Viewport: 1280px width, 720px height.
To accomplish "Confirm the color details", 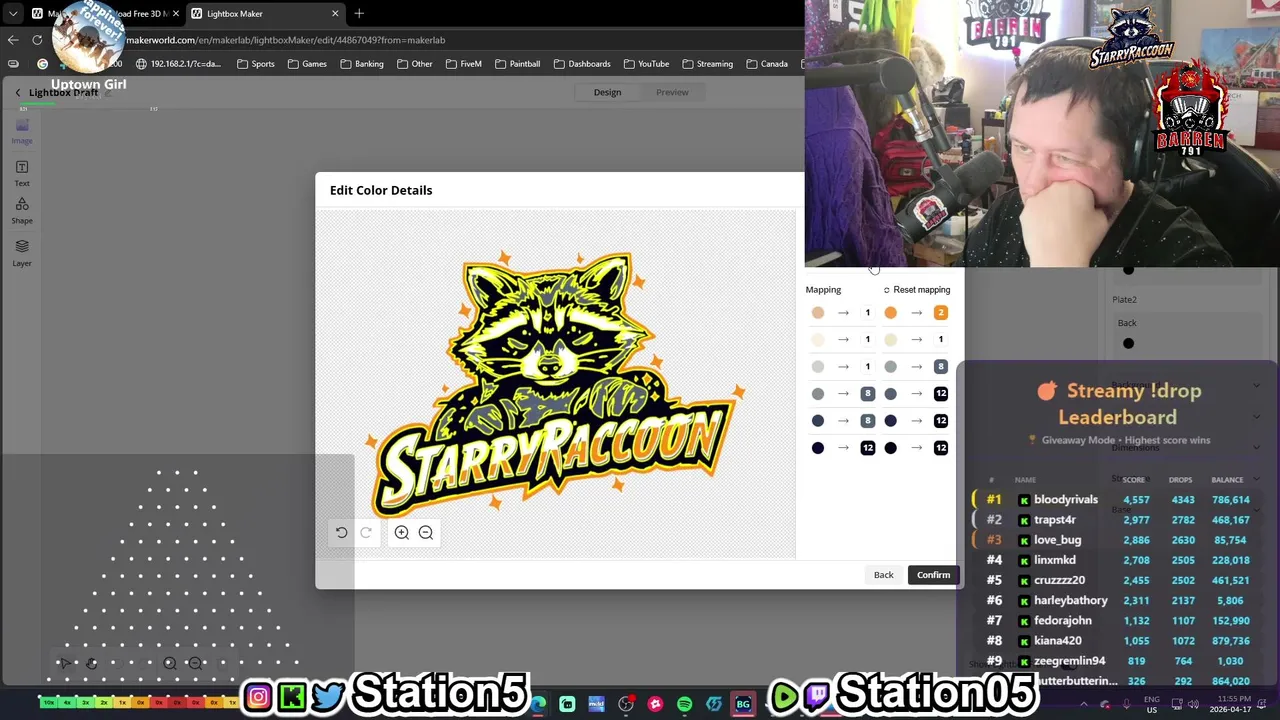I will [x=934, y=575].
